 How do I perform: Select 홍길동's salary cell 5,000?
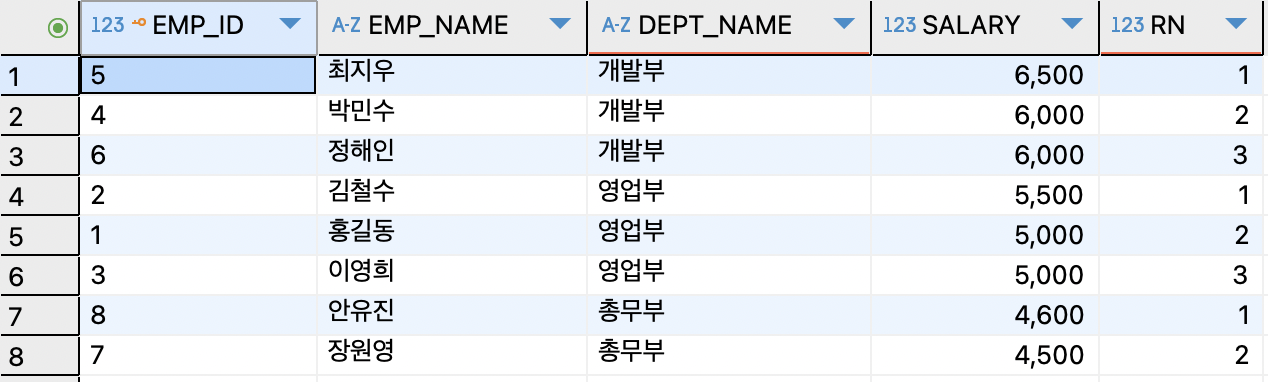point(984,235)
